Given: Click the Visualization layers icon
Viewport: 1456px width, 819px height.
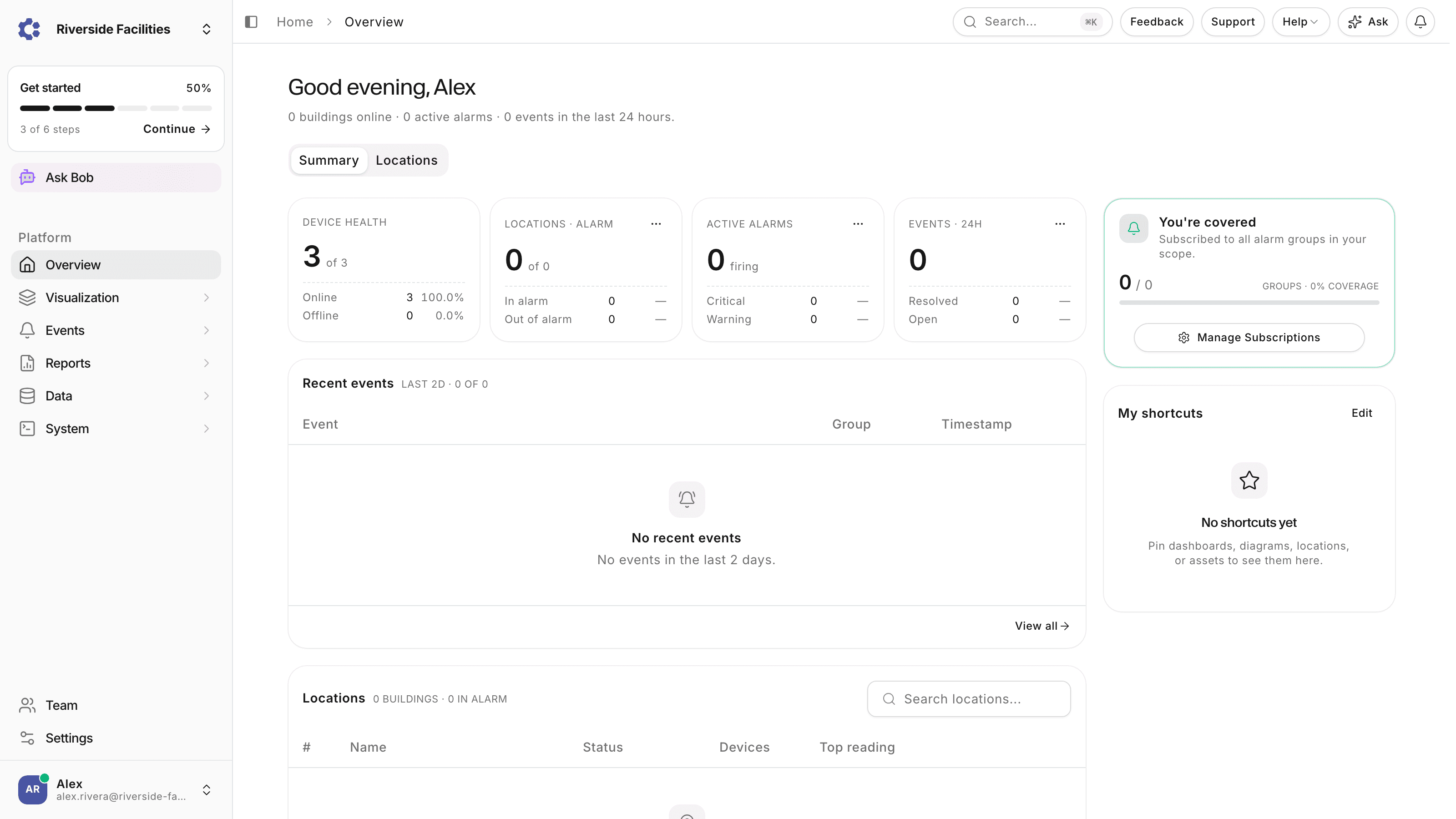Looking at the screenshot, I should [27, 297].
